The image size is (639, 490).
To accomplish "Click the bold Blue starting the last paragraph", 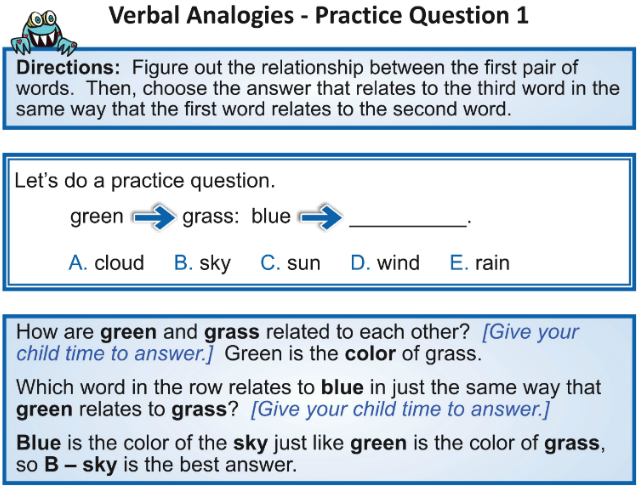I will [39, 443].
